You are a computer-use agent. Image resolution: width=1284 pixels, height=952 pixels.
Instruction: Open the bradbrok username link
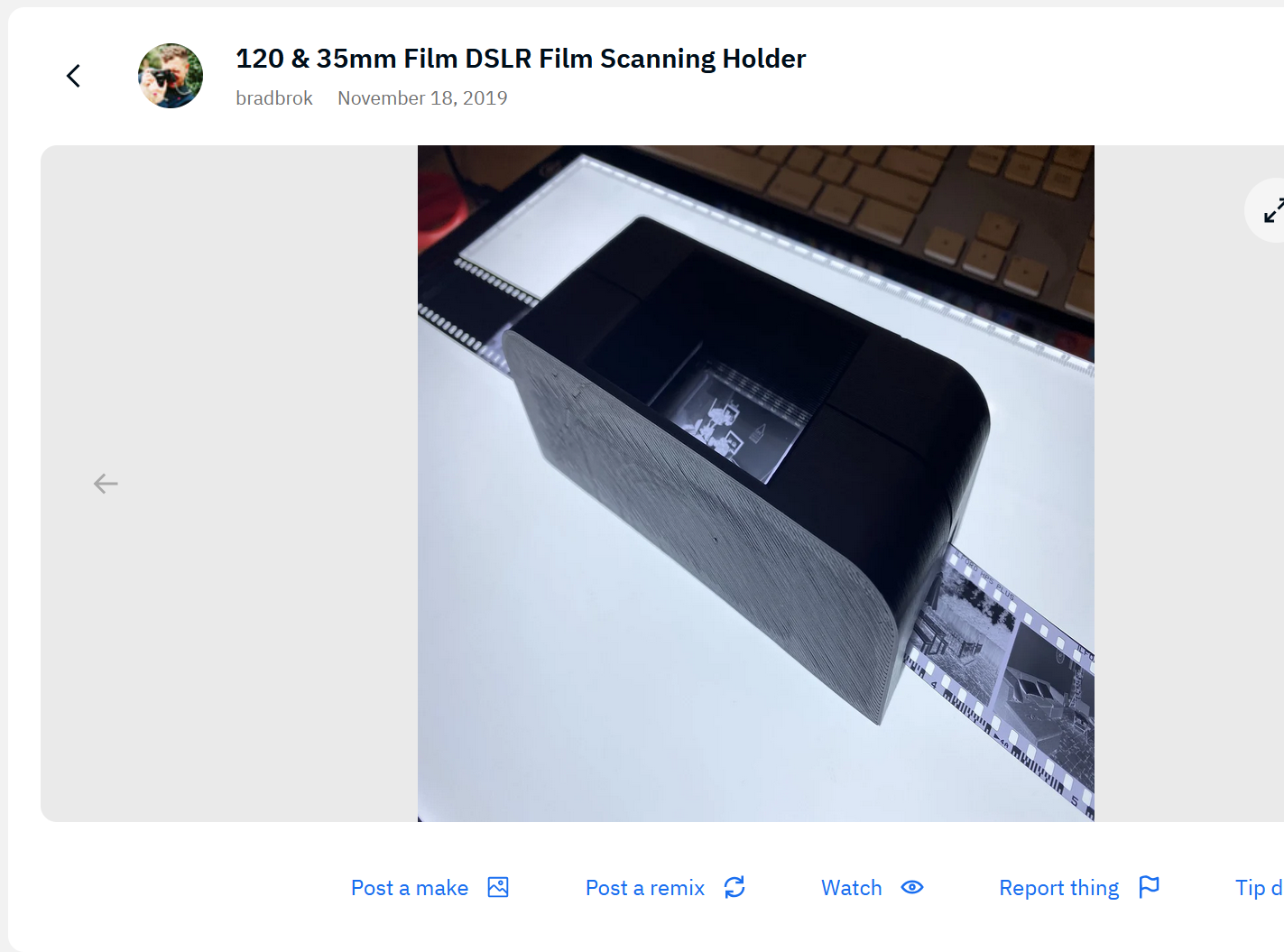tap(274, 98)
